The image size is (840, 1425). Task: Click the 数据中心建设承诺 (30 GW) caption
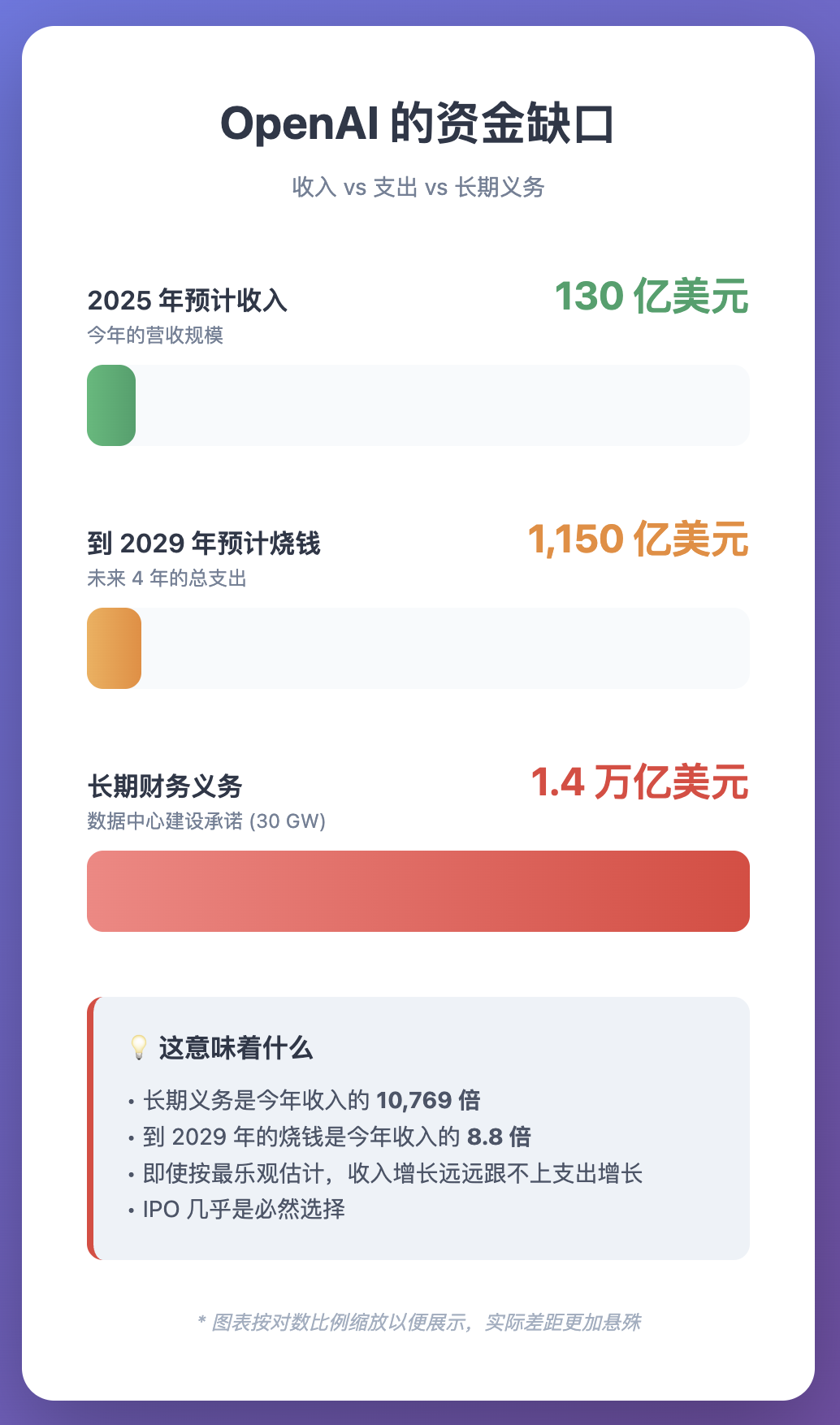pyautogui.click(x=206, y=821)
